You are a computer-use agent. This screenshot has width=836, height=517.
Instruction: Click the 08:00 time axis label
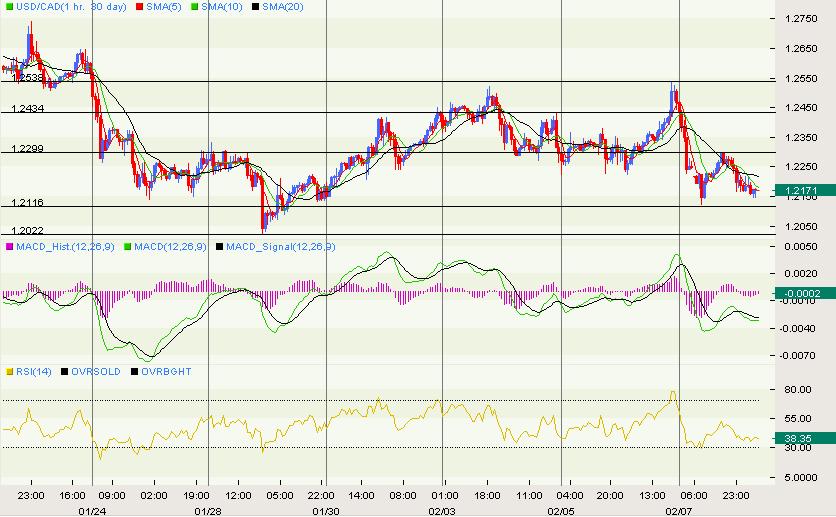pos(403,496)
